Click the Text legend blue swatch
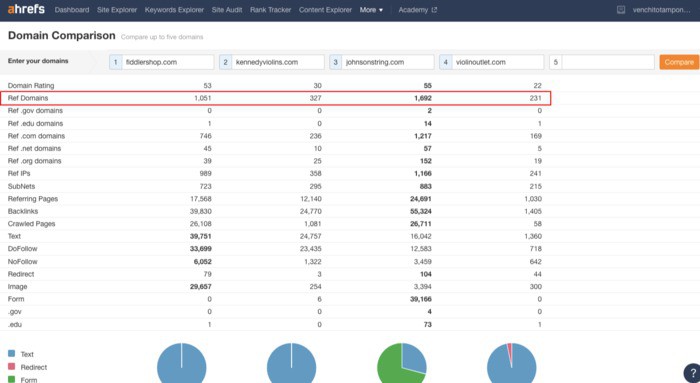The height and width of the screenshot is (383, 700). (12, 354)
